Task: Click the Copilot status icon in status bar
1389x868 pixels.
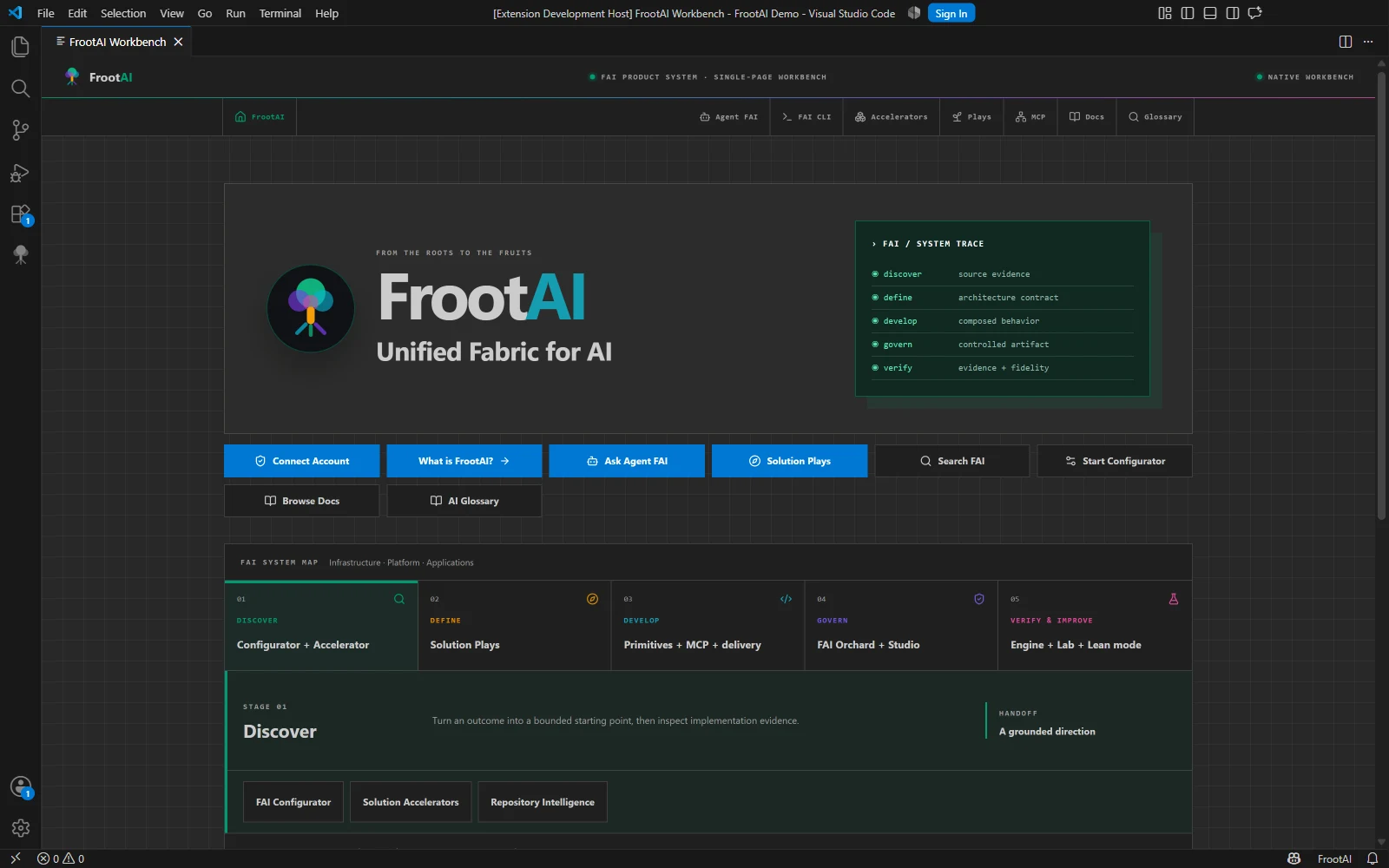Action: (1294, 858)
